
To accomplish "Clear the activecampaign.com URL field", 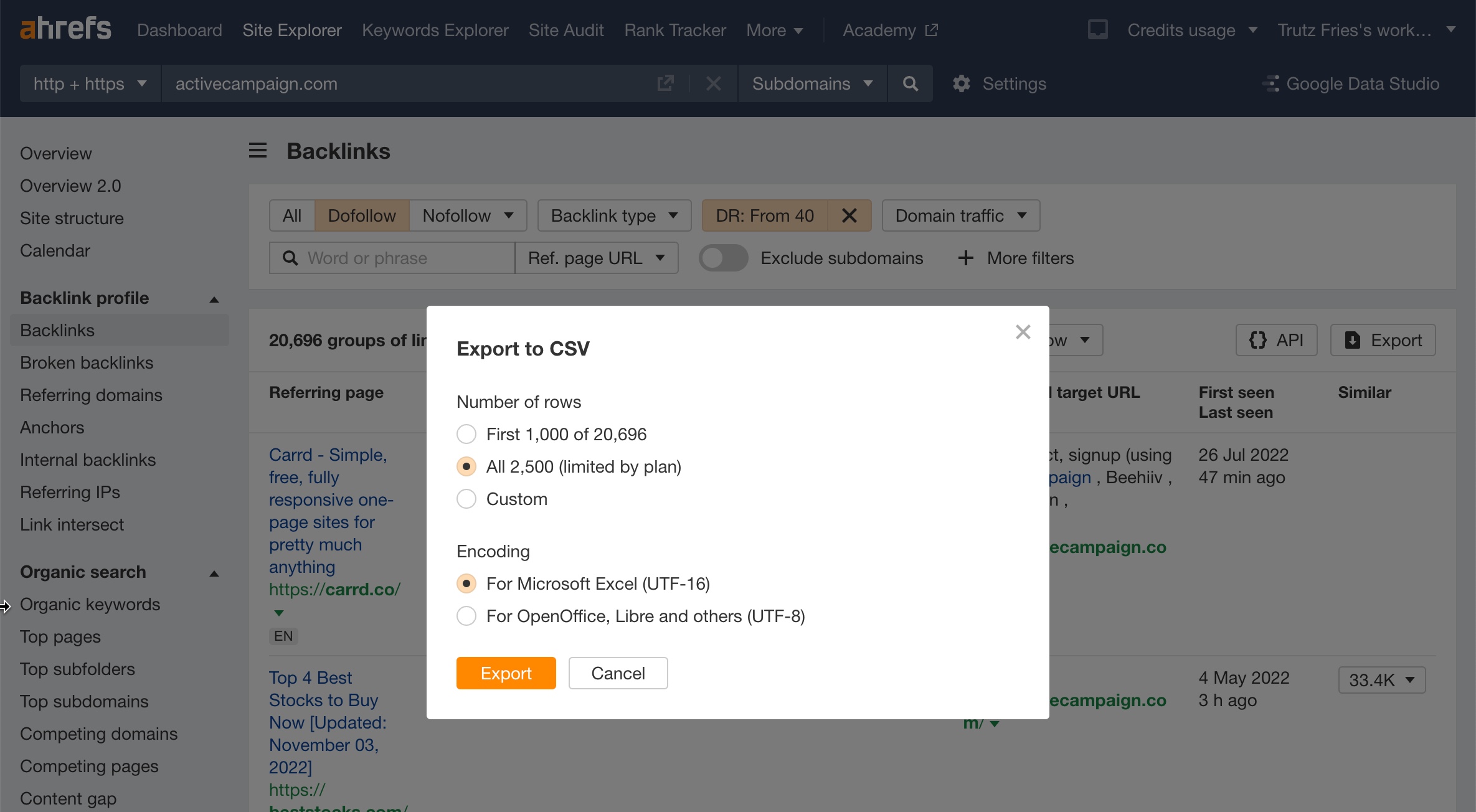I will [x=714, y=83].
